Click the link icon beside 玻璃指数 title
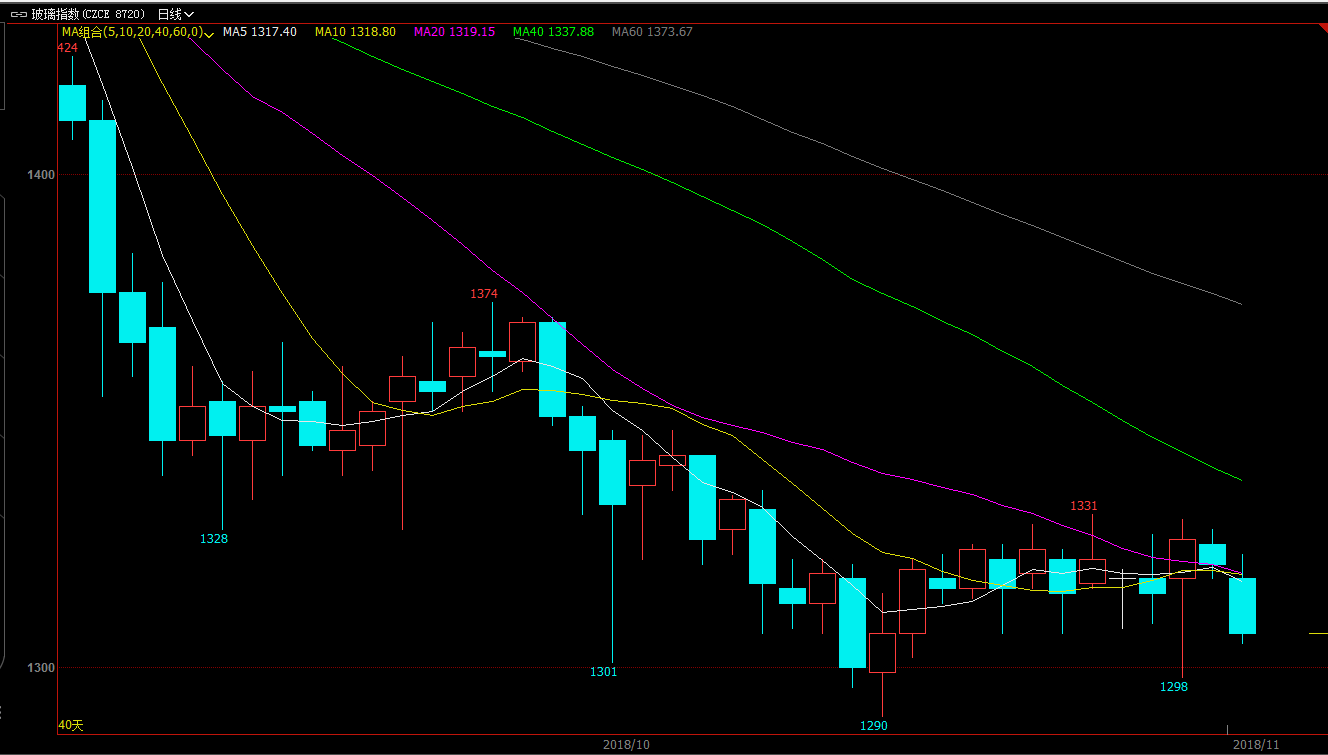Screen dimensions: 1328x755 coord(19,14)
